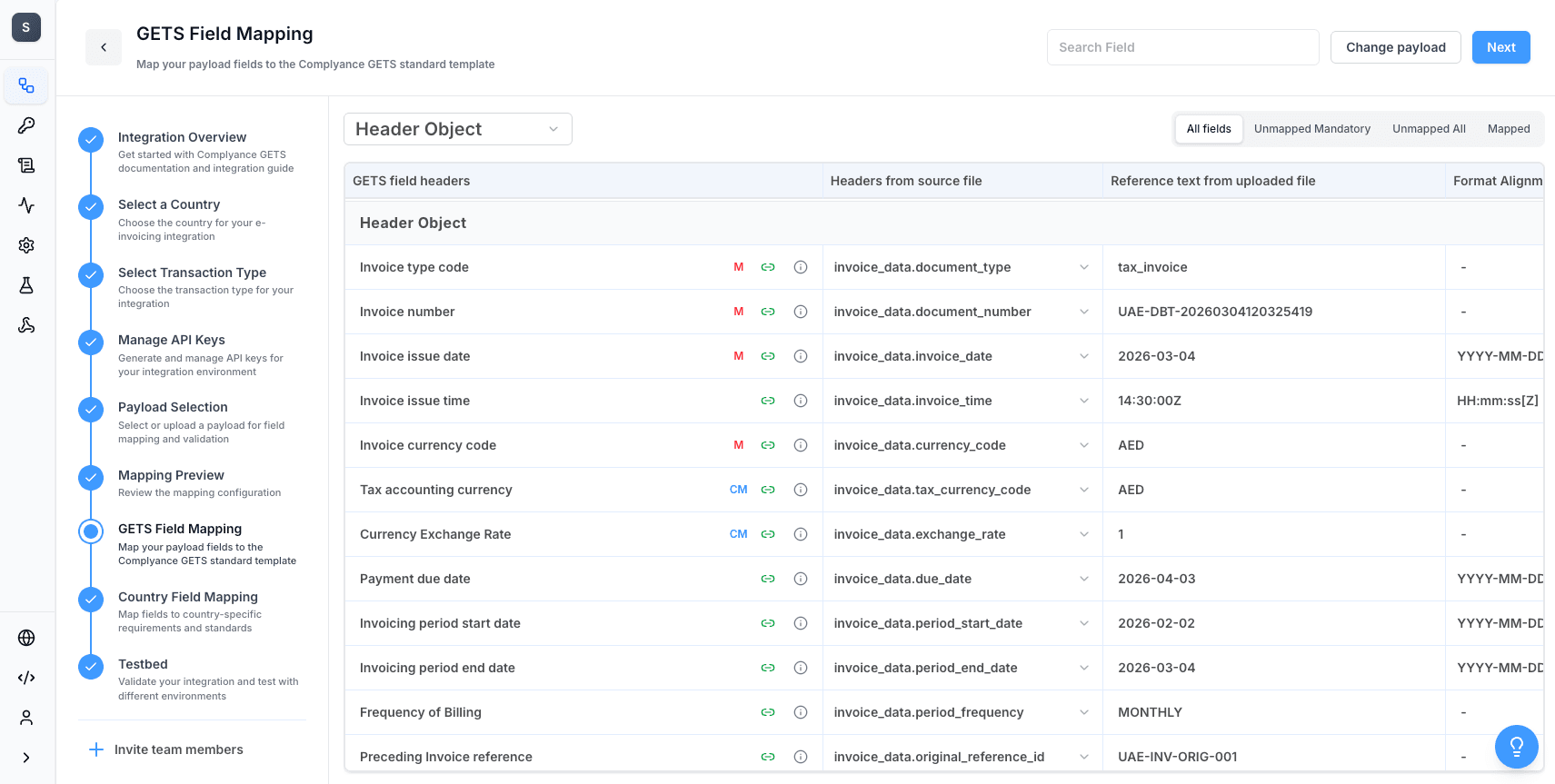This screenshot has width=1555, height=784.
Task: Click the lightbulb help button
Action: point(1516,747)
